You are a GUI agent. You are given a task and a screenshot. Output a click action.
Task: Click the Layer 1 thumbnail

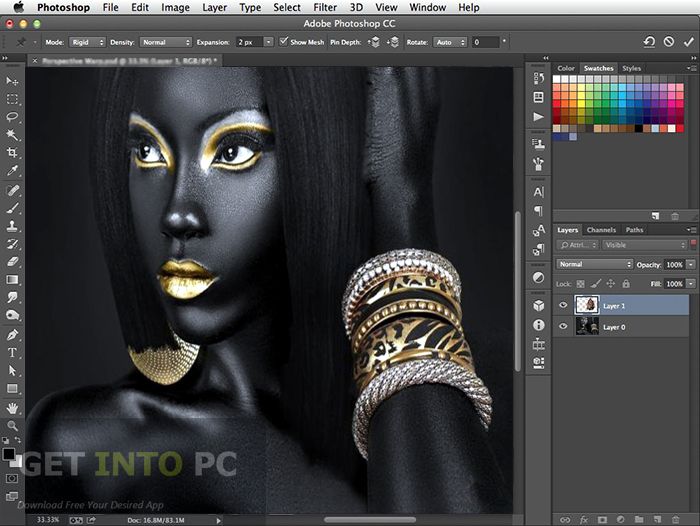(x=587, y=306)
